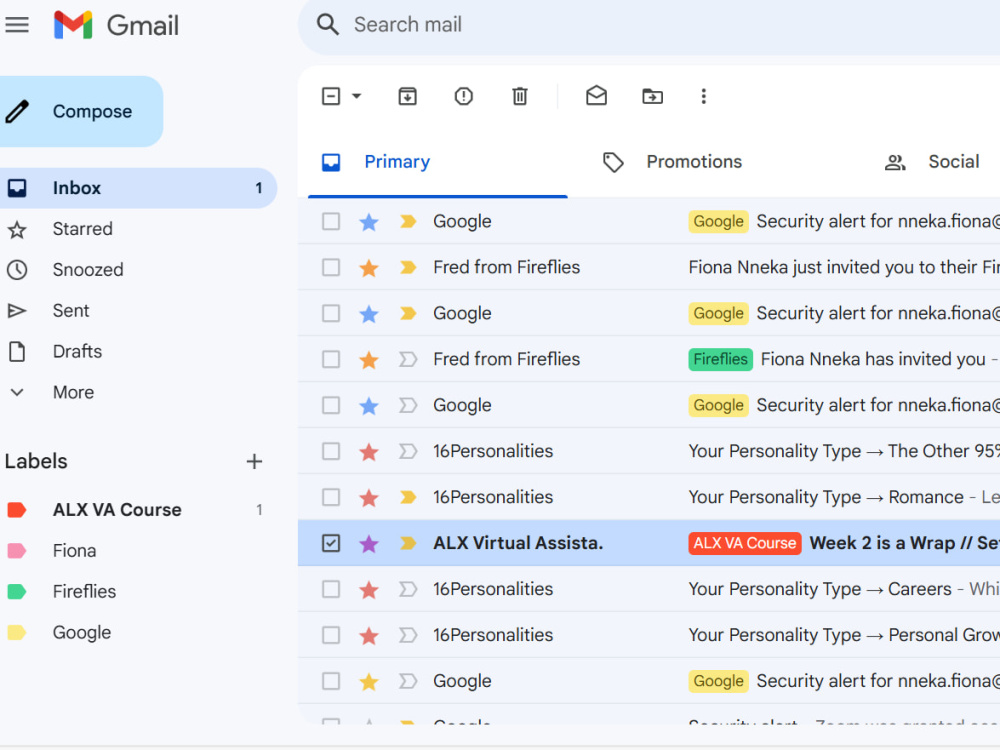Click the Compose button
The width and height of the screenshot is (1000, 750).
(x=80, y=112)
